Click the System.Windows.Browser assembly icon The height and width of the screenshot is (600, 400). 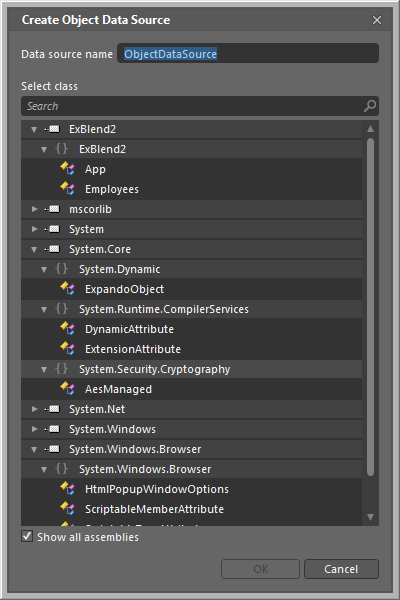[52, 449]
